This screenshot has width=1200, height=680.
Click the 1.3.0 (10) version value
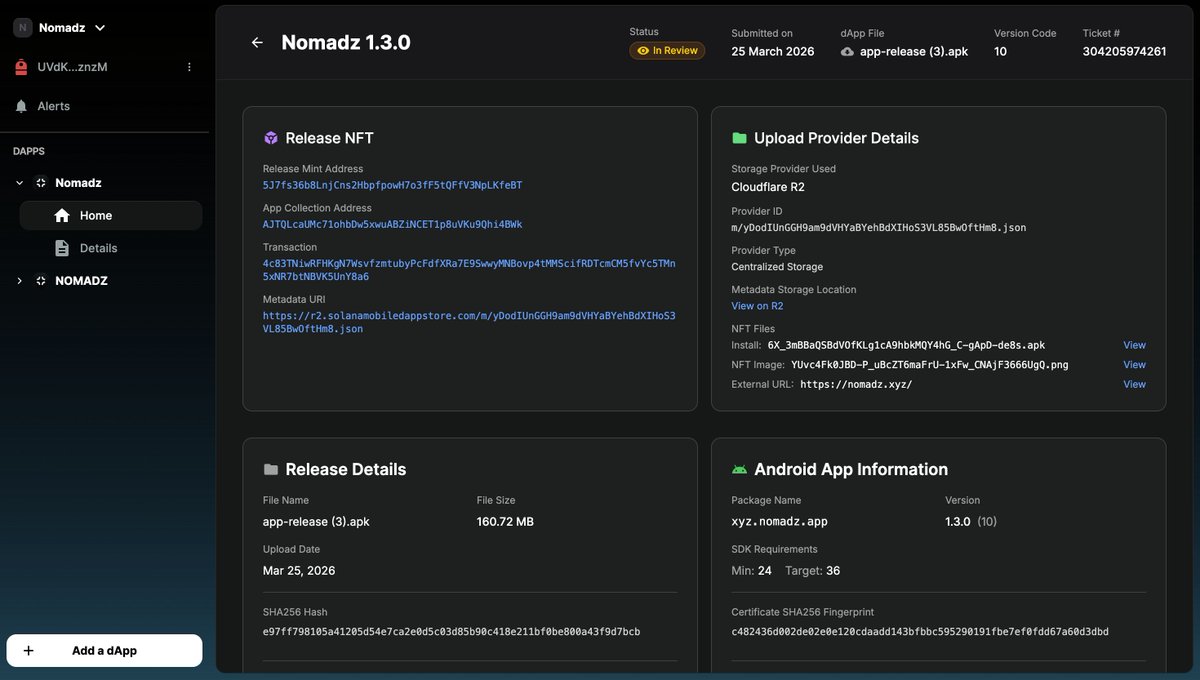pyautogui.click(x=970, y=521)
